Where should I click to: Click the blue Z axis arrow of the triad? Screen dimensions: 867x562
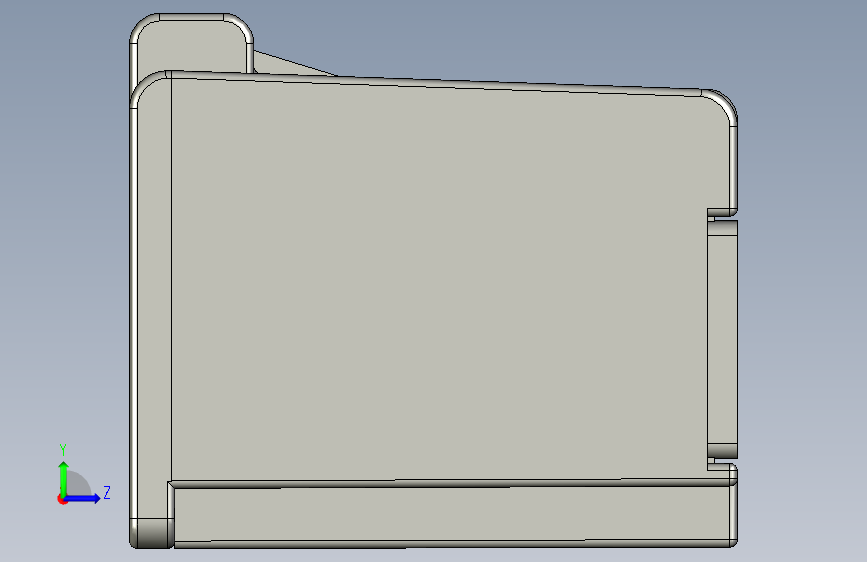(x=82, y=498)
